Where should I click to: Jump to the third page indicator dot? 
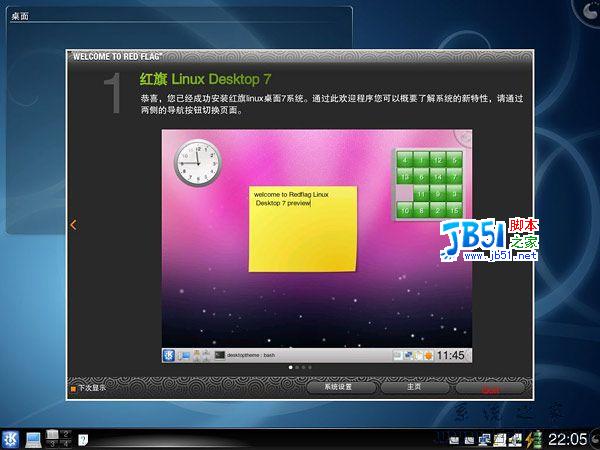(303, 367)
